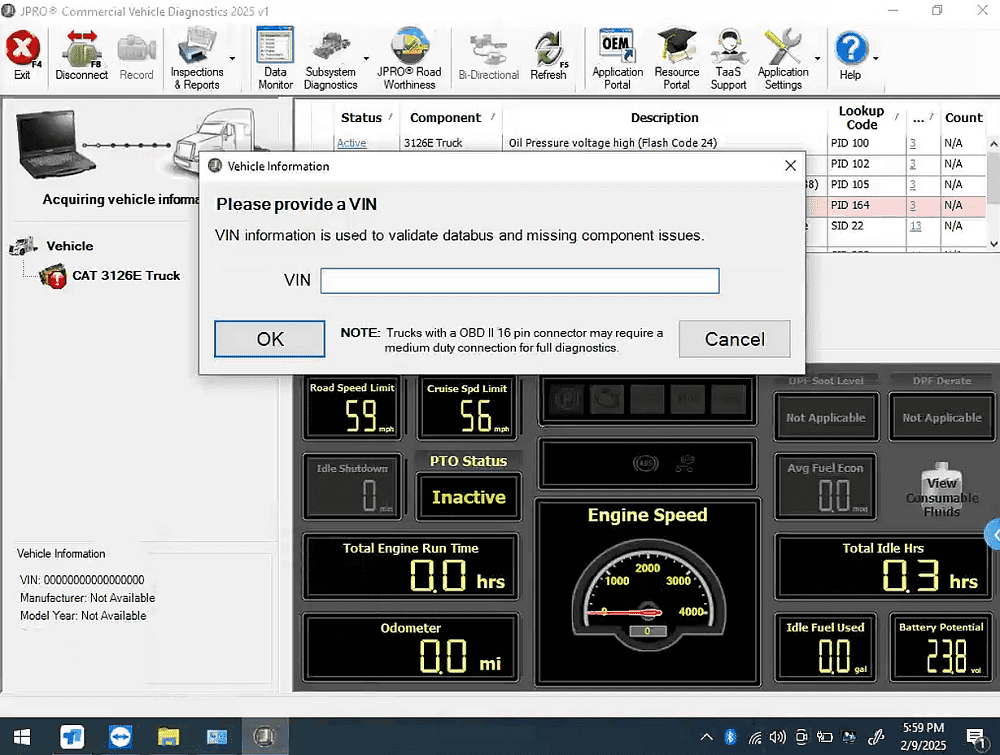Expand the Application Settings dropdown arrow
The width and height of the screenshot is (1000, 755).
[x=818, y=59]
